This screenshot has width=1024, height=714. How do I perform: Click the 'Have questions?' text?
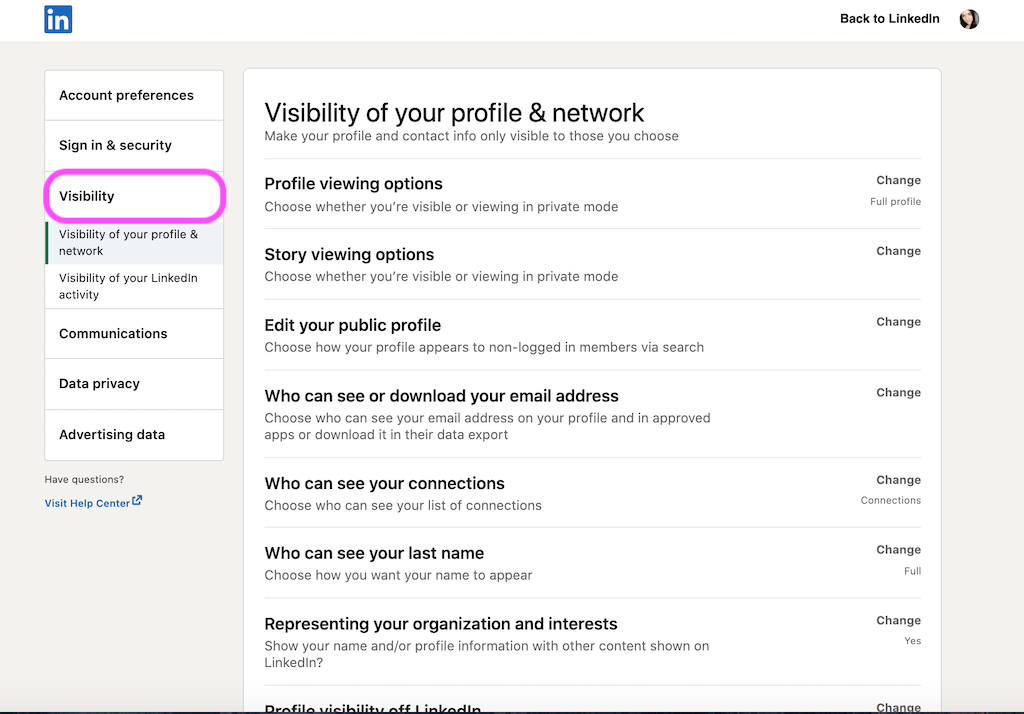click(84, 479)
